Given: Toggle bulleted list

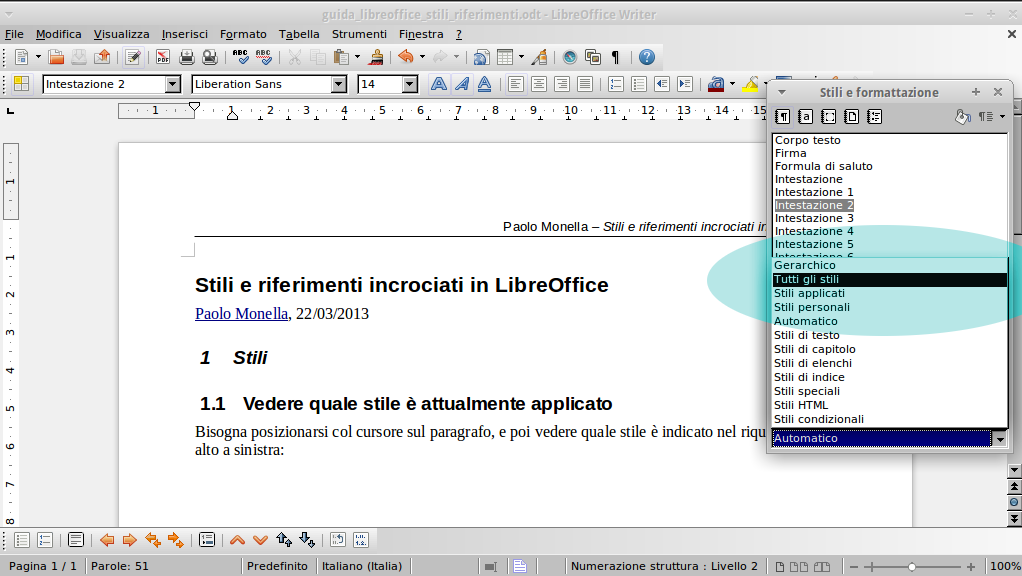Looking at the screenshot, I should tap(639, 84).
